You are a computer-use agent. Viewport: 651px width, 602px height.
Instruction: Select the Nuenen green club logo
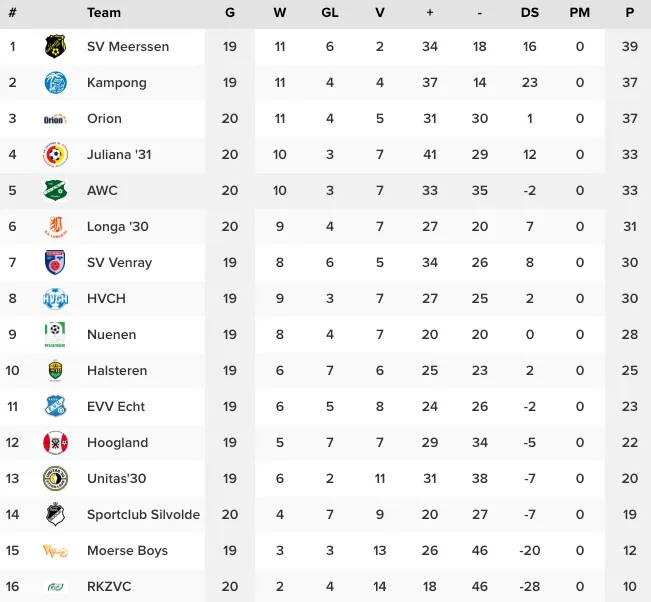pyautogui.click(x=55, y=335)
